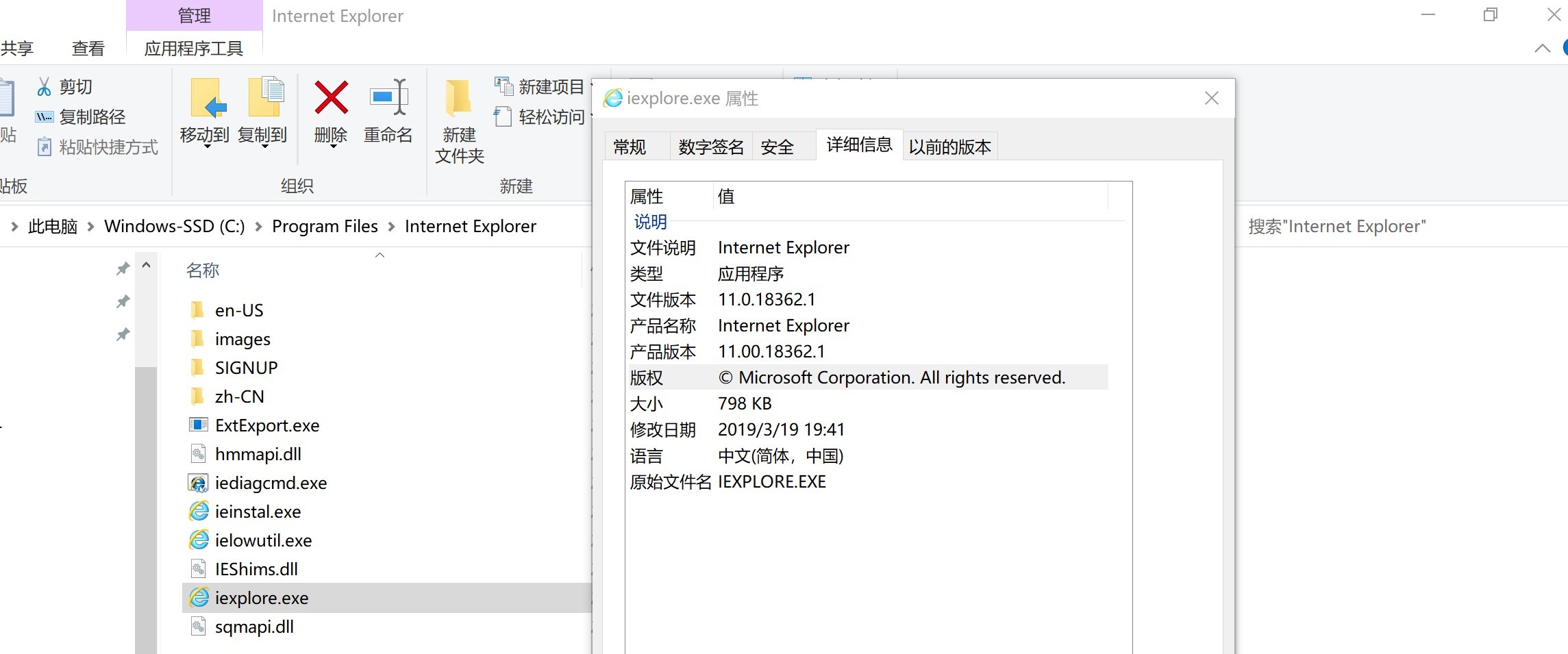This screenshot has width=1568, height=654.
Task: Switch to the 查看 ribbon tab
Action: coord(88,49)
